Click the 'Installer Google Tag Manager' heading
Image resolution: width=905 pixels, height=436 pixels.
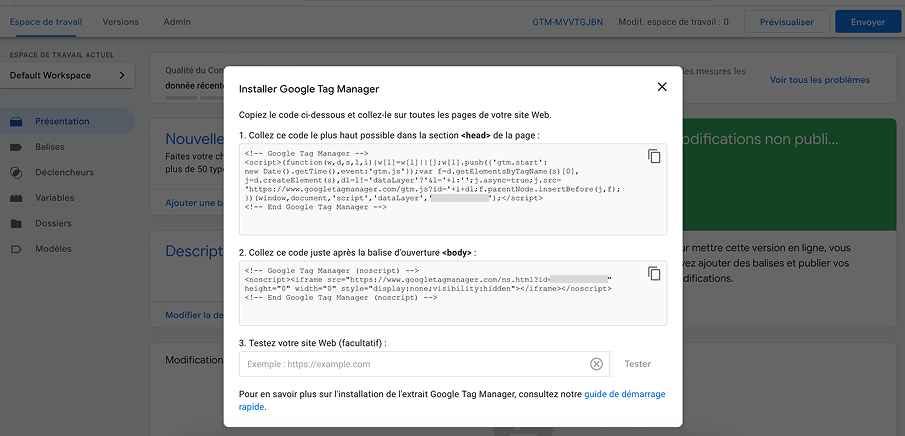tap(309, 89)
